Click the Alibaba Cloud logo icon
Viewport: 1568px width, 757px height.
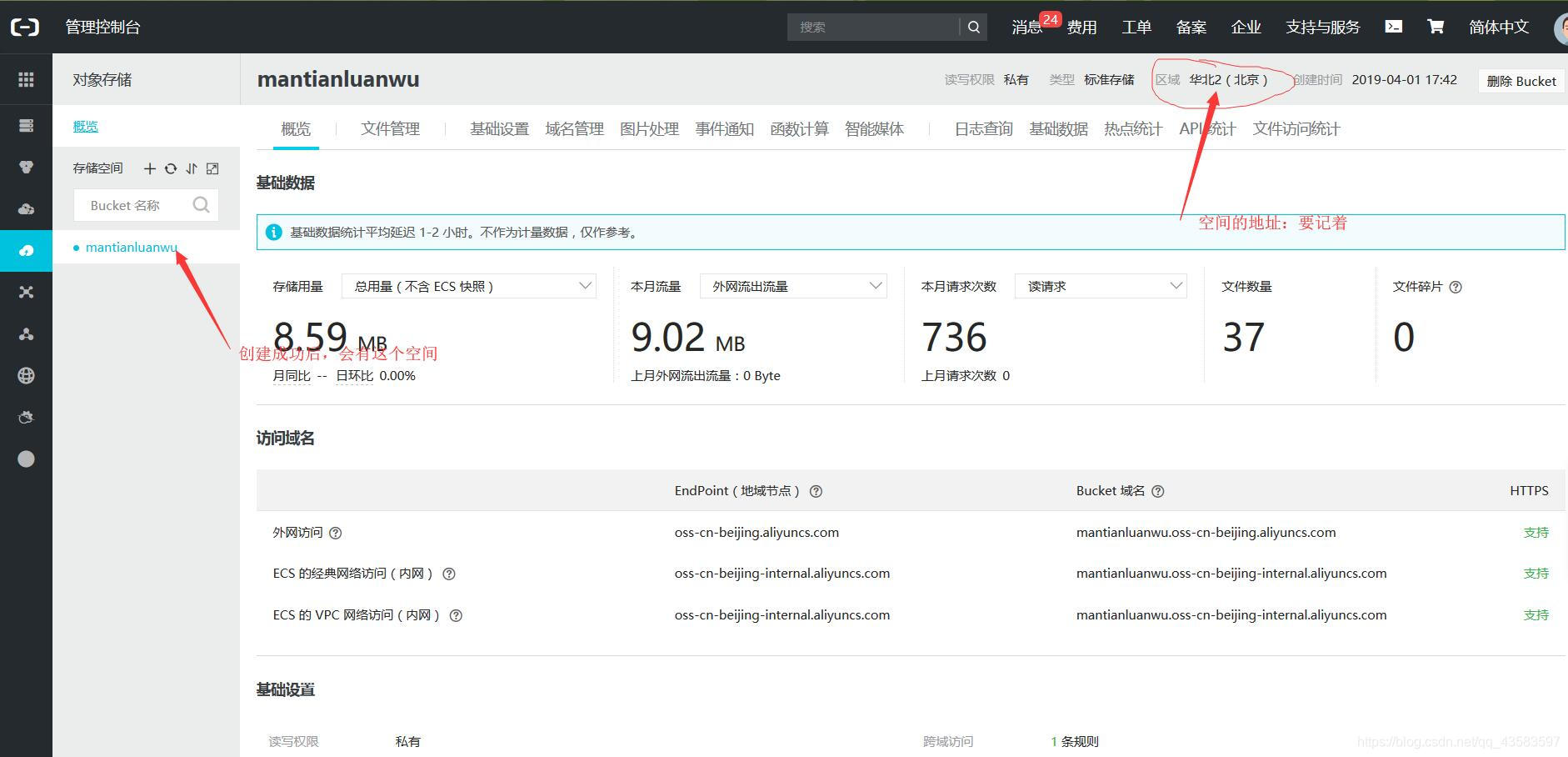click(25, 27)
